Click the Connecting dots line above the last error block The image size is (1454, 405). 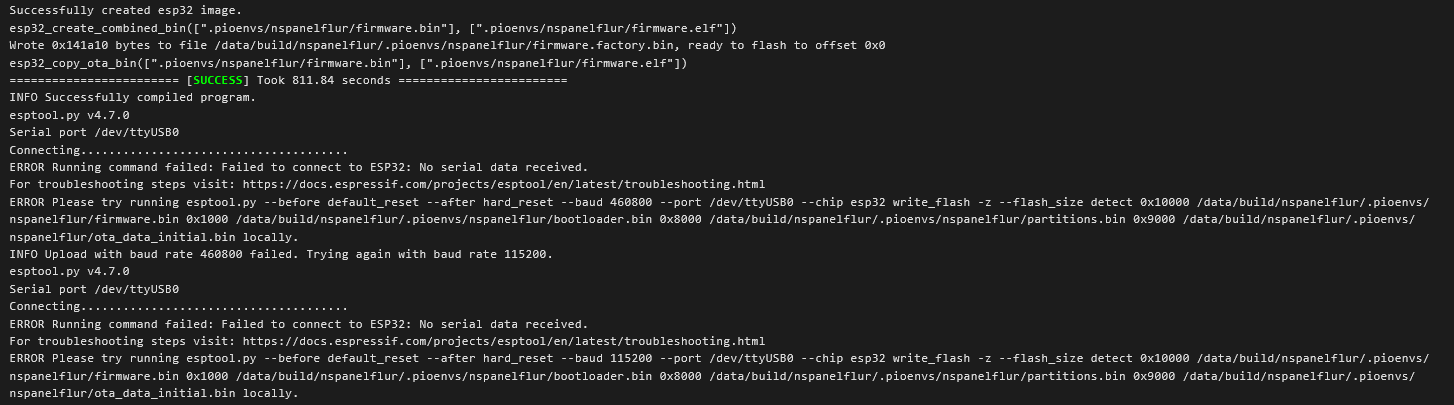[179, 307]
